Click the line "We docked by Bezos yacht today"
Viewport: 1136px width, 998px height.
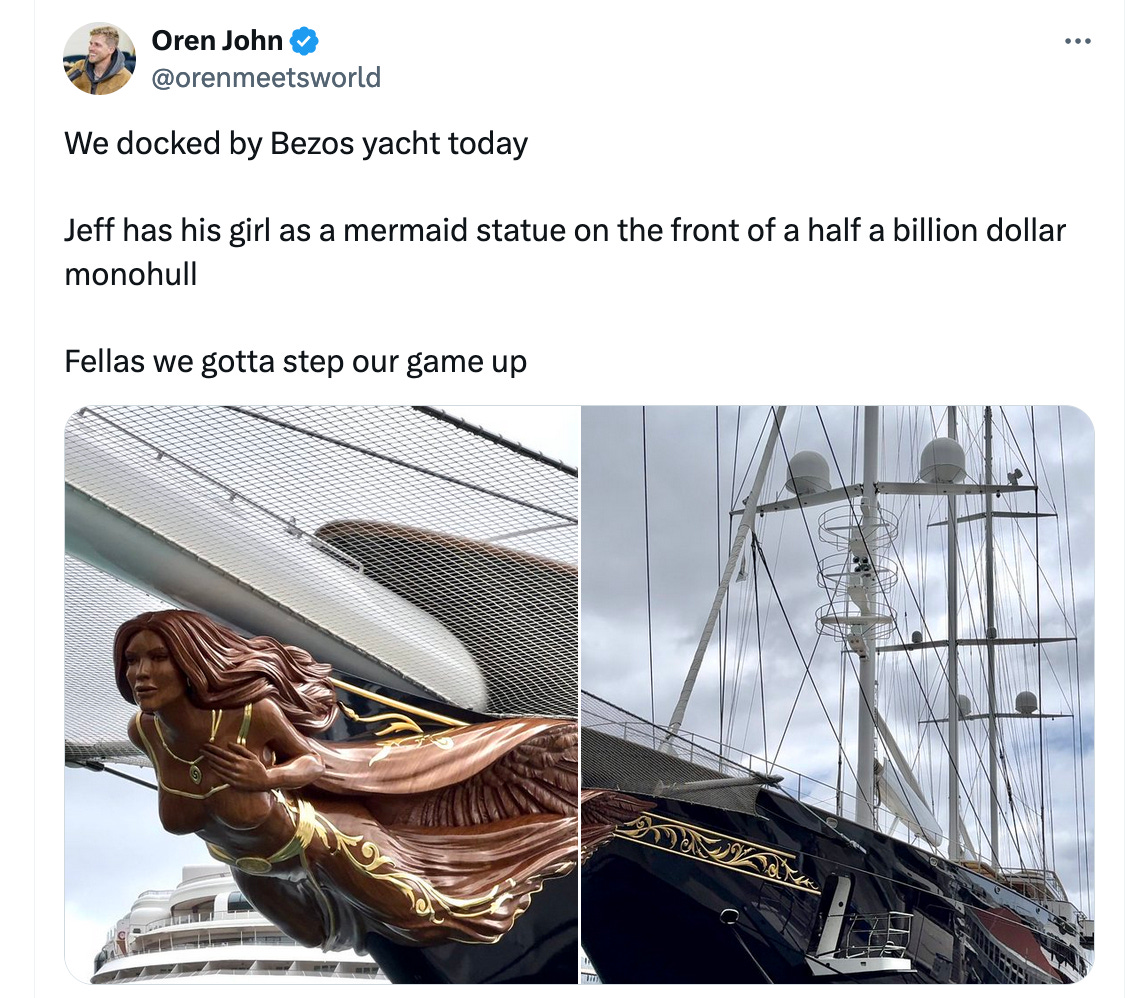(x=296, y=143)
